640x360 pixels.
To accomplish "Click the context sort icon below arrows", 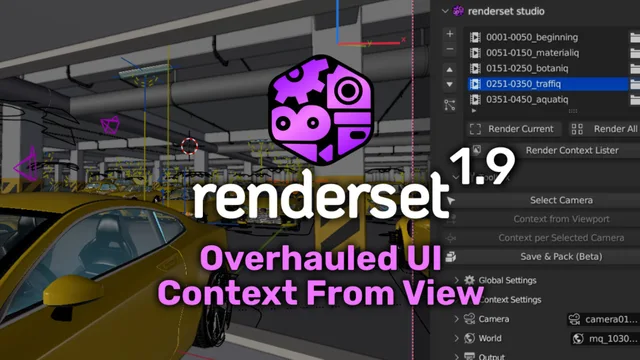I will (450, 105).
